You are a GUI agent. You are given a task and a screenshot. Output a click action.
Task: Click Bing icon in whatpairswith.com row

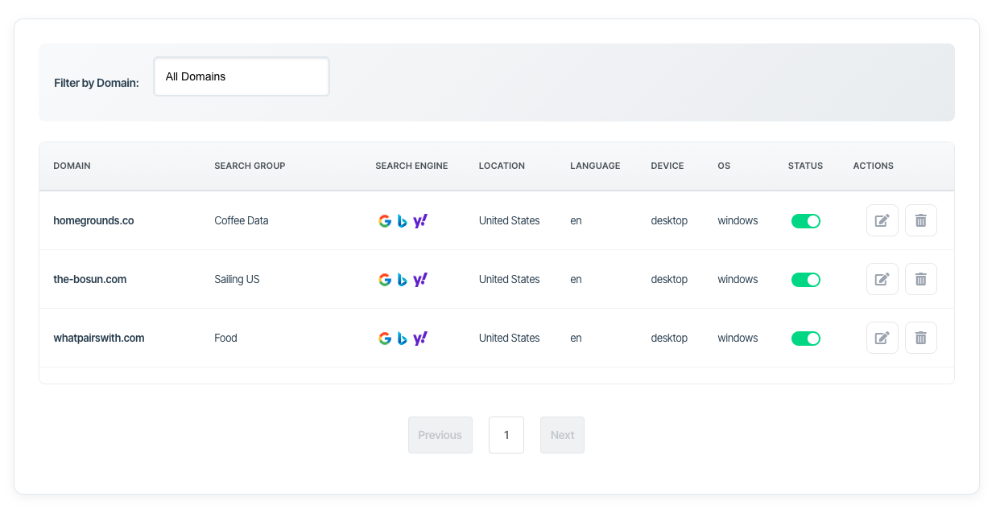pos(402,339)
